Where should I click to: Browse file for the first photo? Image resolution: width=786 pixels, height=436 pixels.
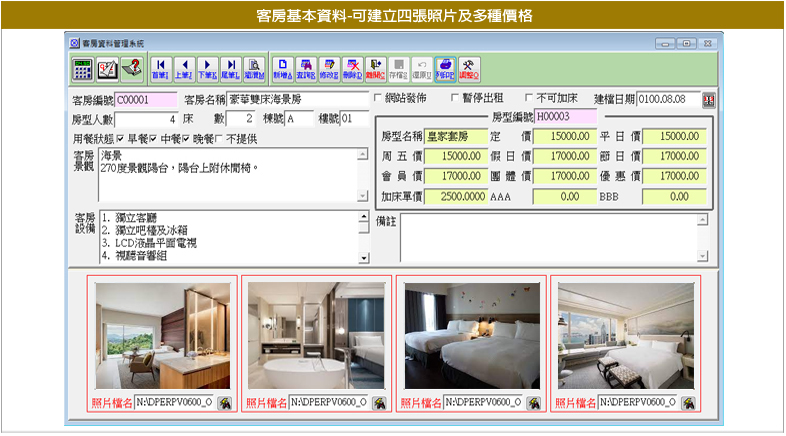click(x=226, y=403)
